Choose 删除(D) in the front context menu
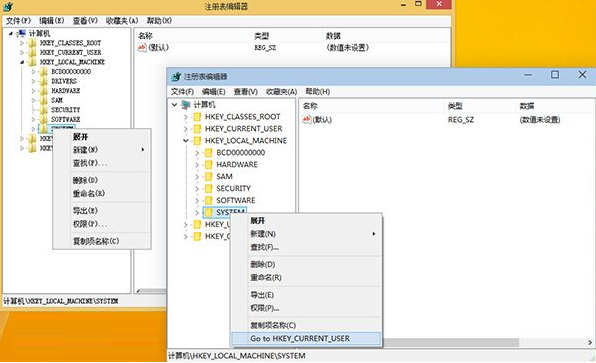This screenshot has width=596, height=363. pyautogui.click(x=306, y=264)
